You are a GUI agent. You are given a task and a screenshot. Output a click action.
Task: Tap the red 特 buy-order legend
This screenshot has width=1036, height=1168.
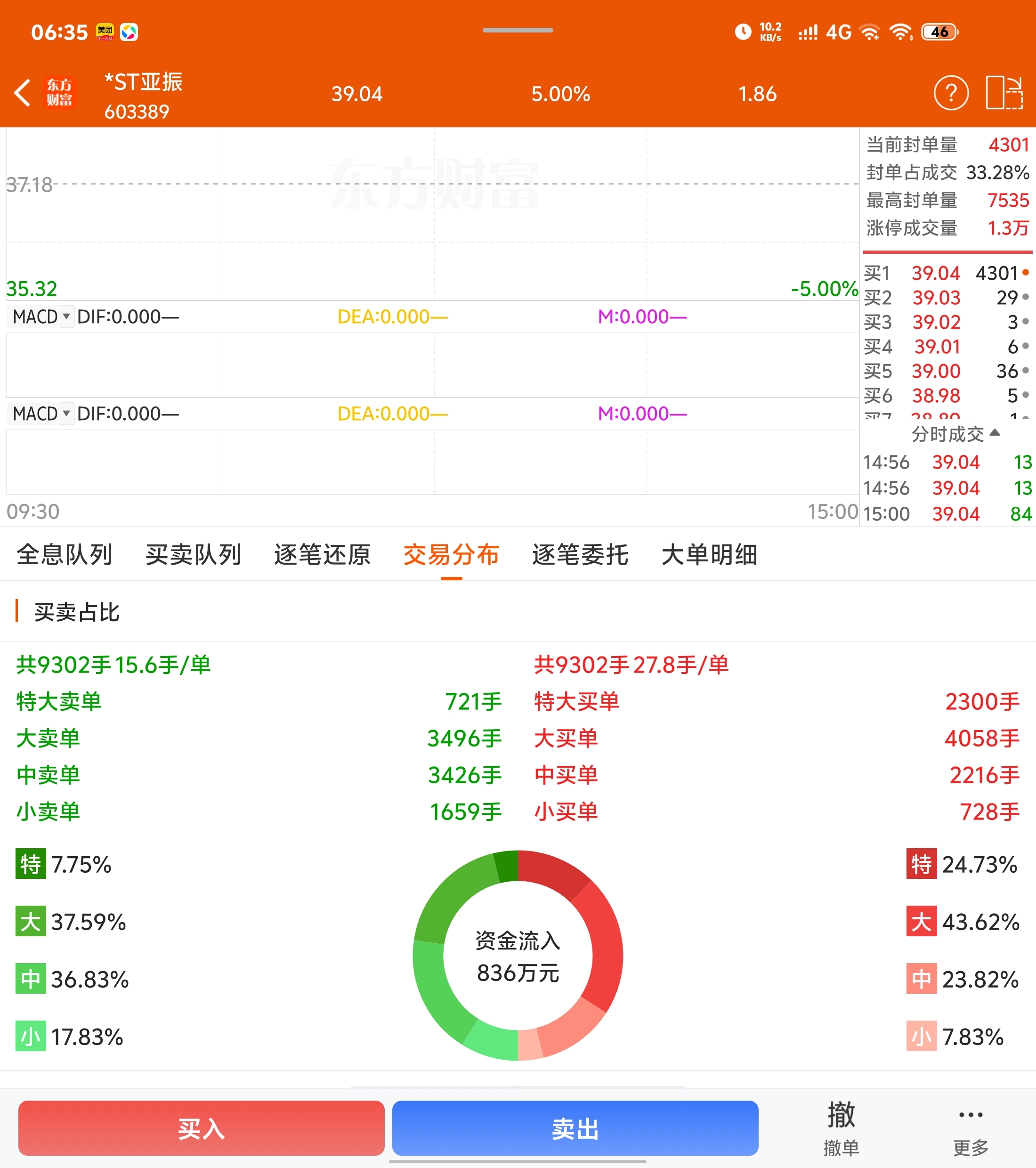921,864
